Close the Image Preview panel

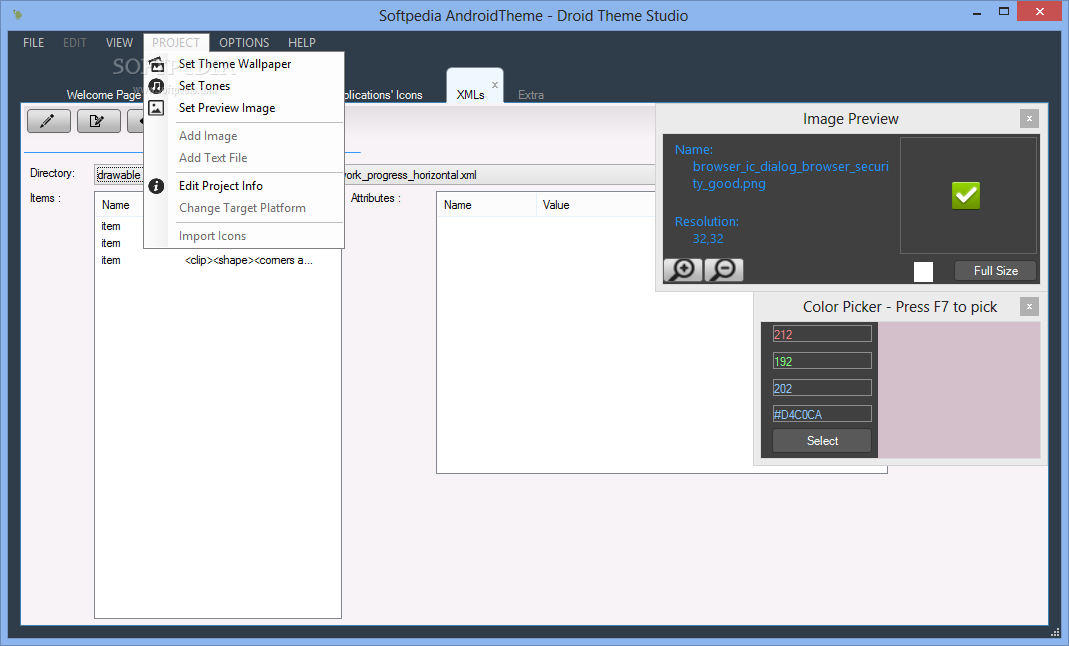click(x=1029, y=119)
